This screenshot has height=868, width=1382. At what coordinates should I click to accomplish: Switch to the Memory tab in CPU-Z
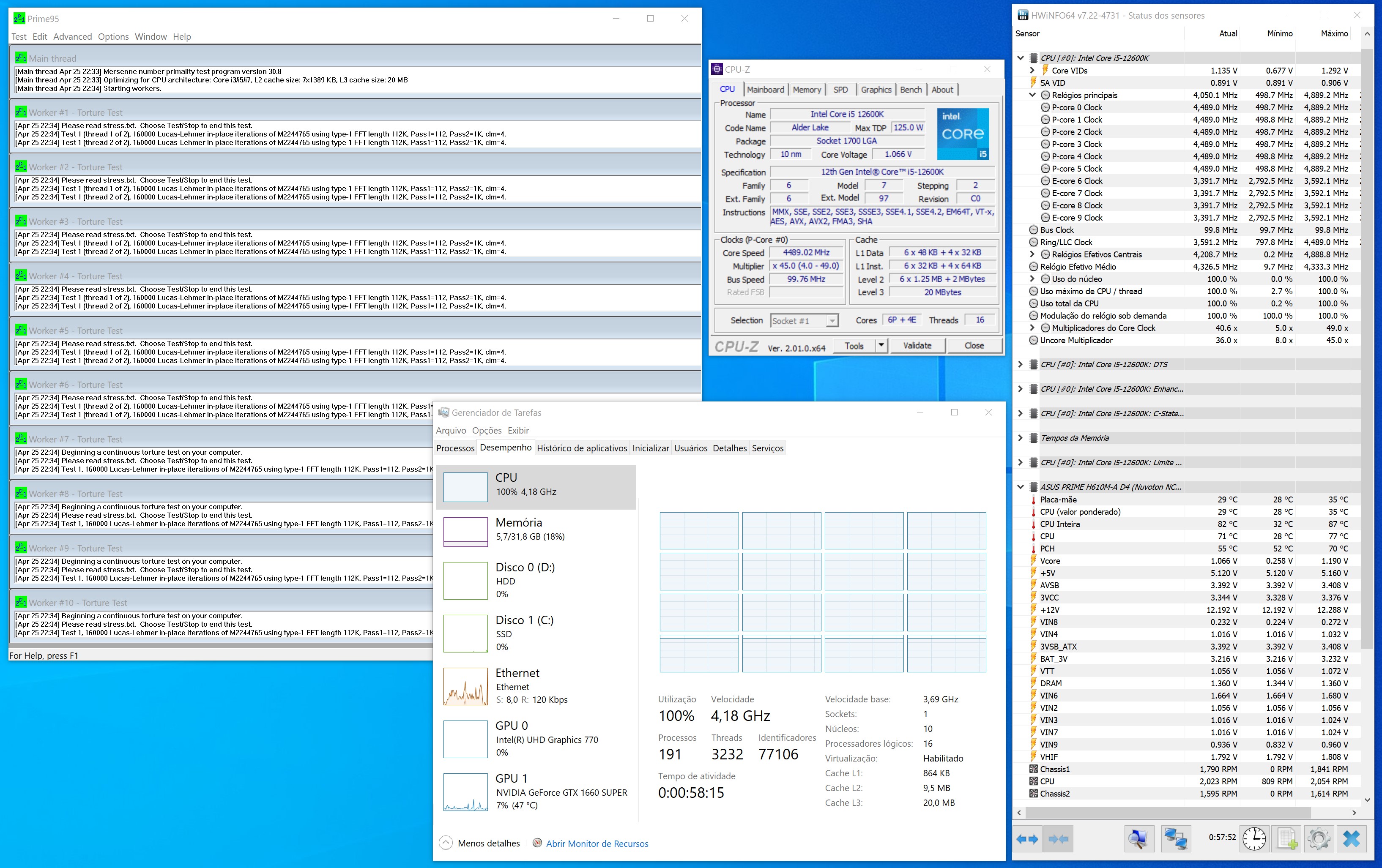click(807, 90)
